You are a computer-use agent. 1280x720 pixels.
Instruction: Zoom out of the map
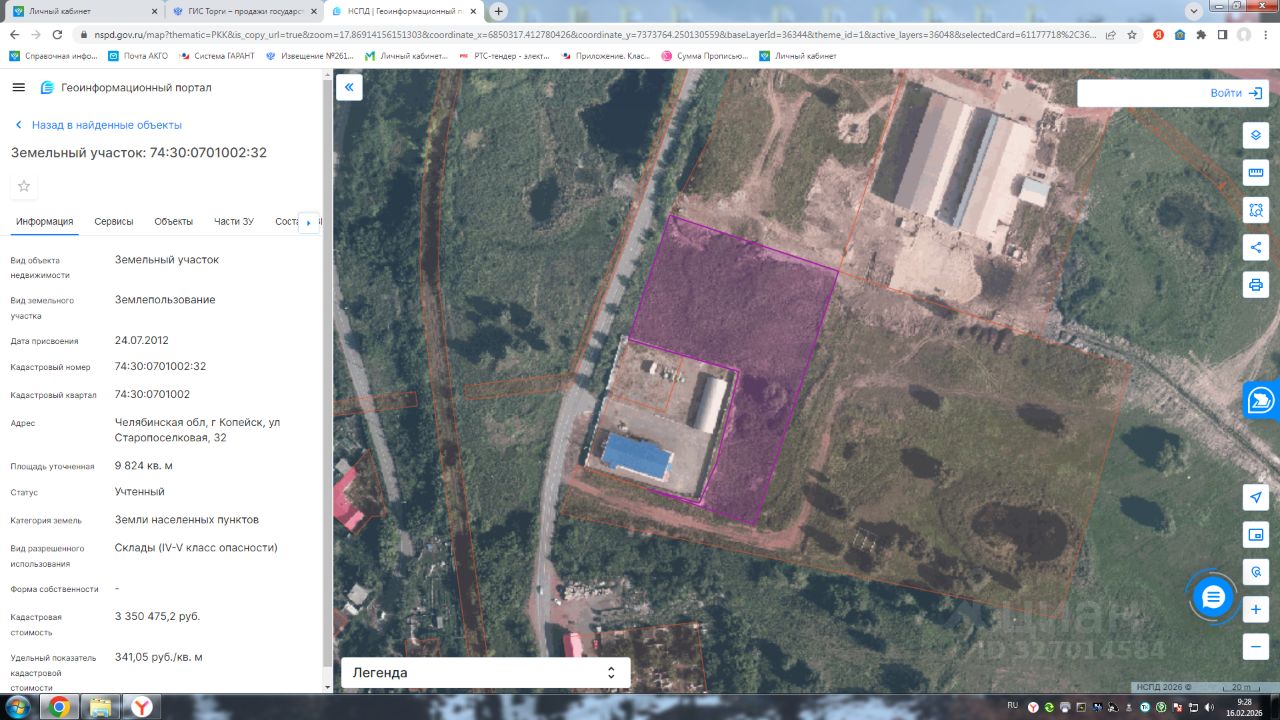(1256, 646)
